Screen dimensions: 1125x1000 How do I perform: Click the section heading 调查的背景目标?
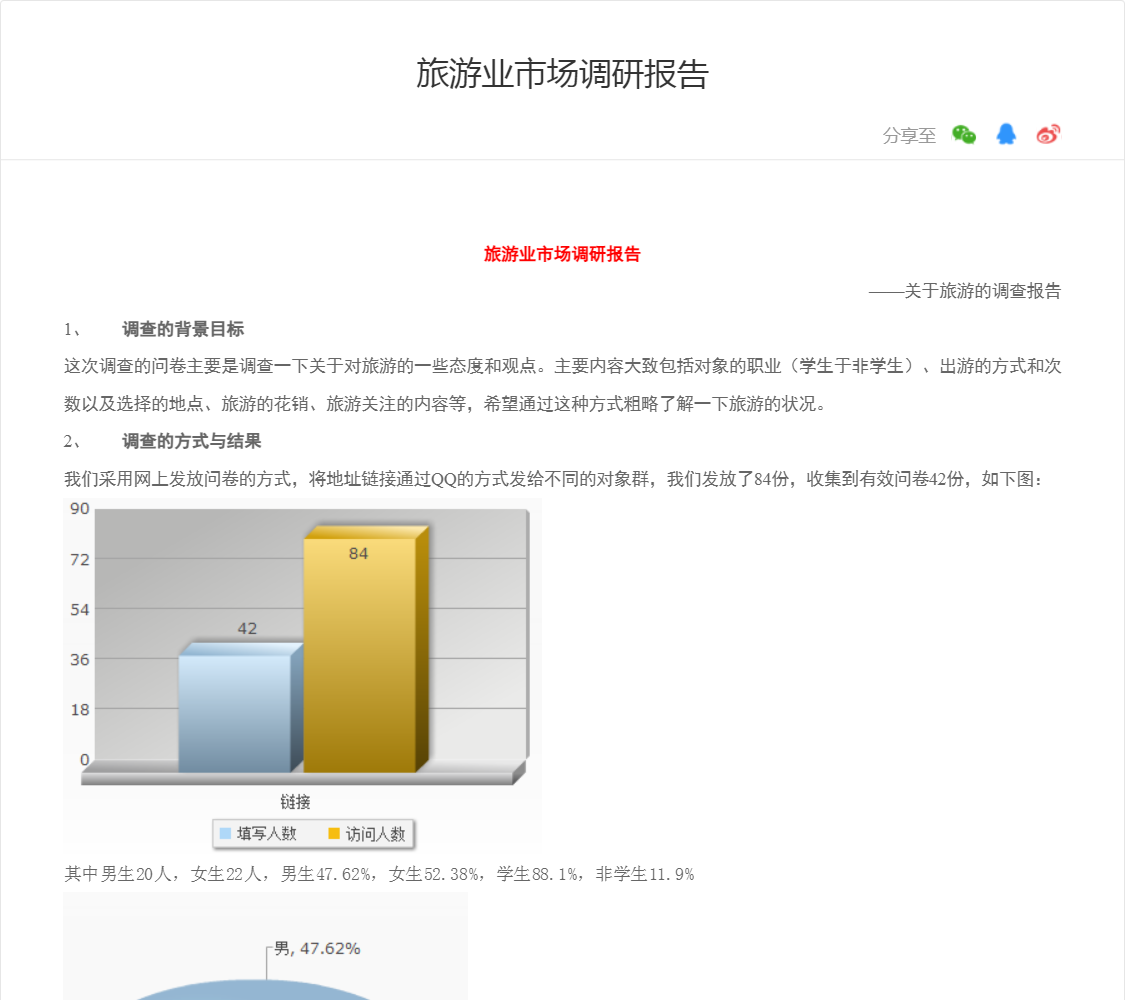[183, 329]
